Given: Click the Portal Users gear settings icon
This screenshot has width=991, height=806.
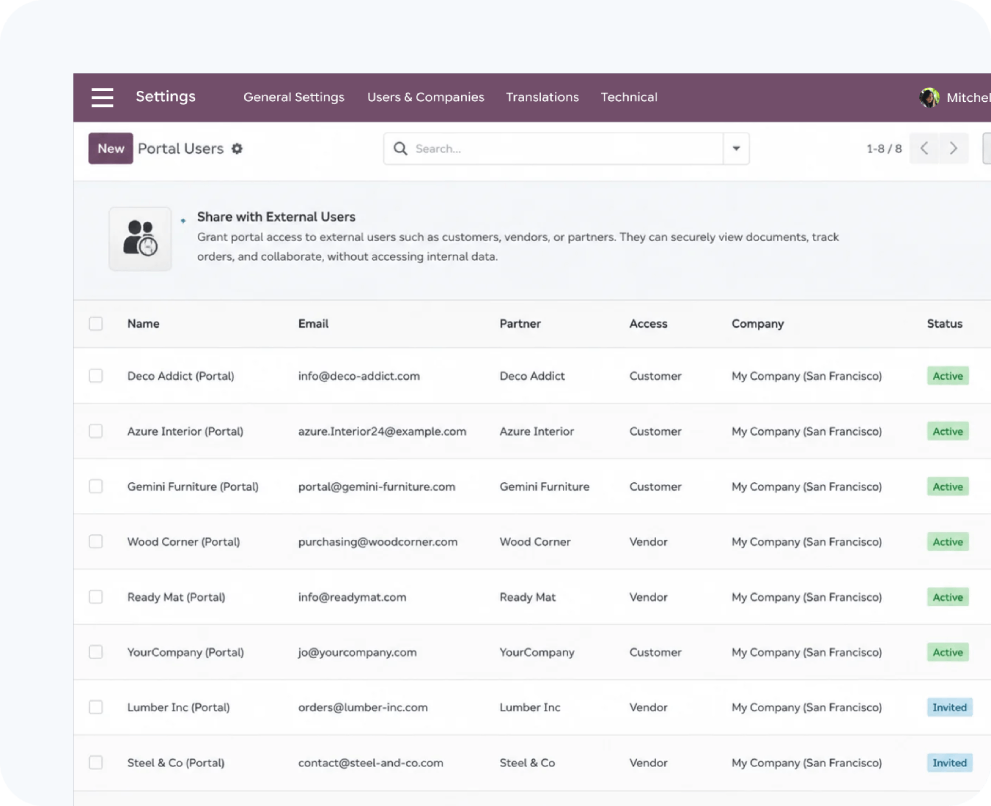Looking at the screenshot, I should coord(237,149).
